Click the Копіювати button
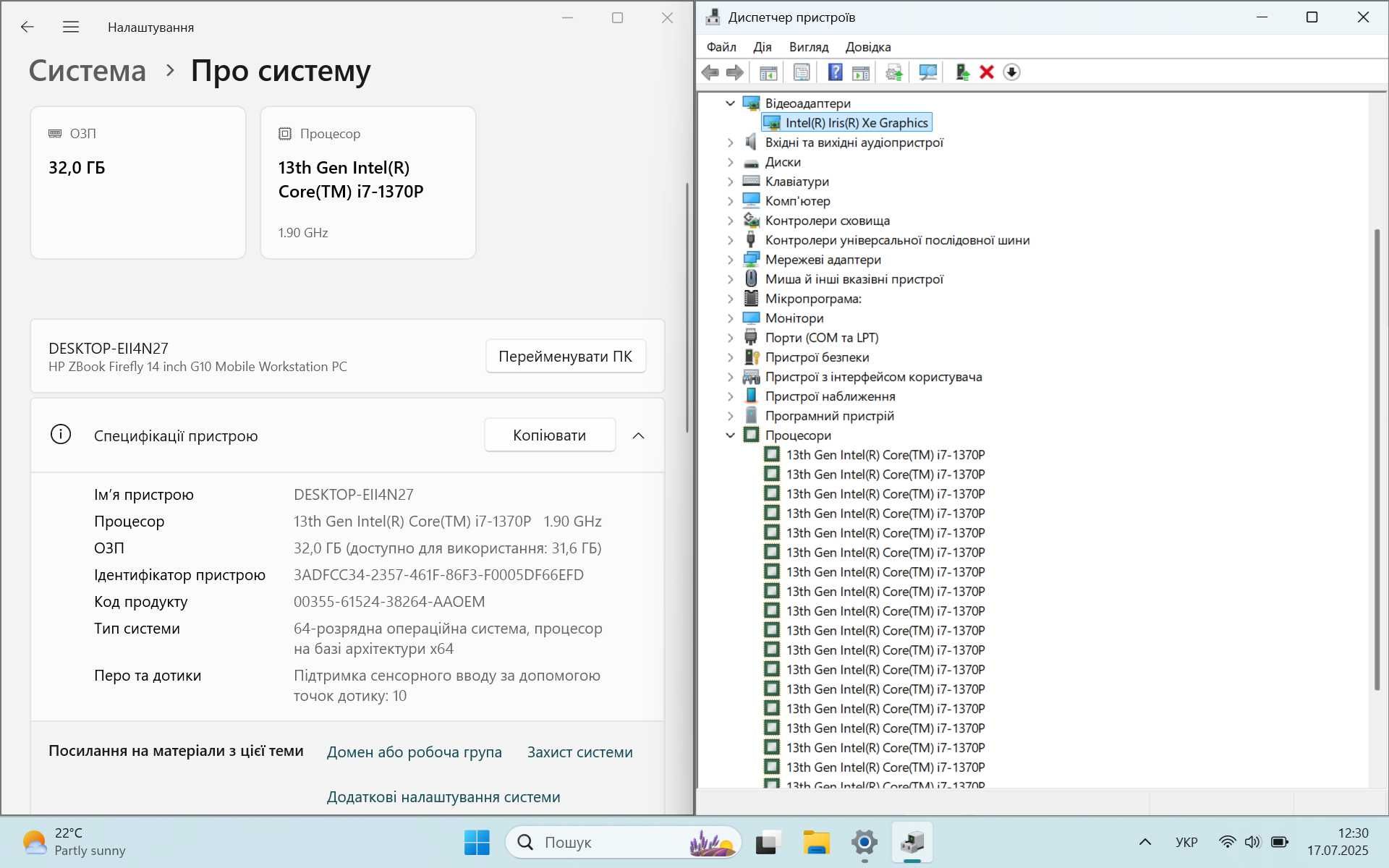 (x=550, y=435)
